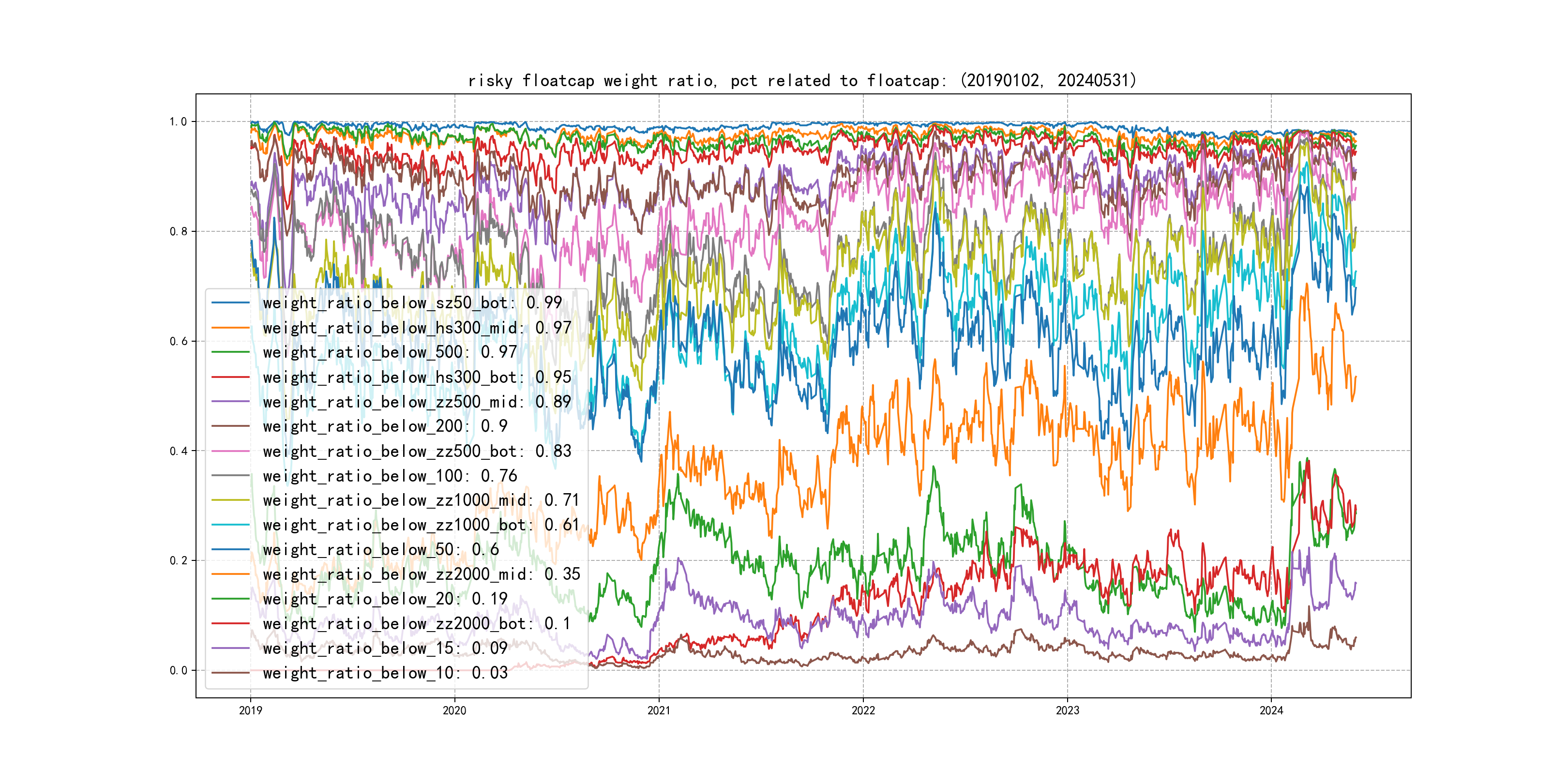Click the green swatch for weight_ratio_below_20
Viewport: 1568px width, 784px height.
coord(230,599)
